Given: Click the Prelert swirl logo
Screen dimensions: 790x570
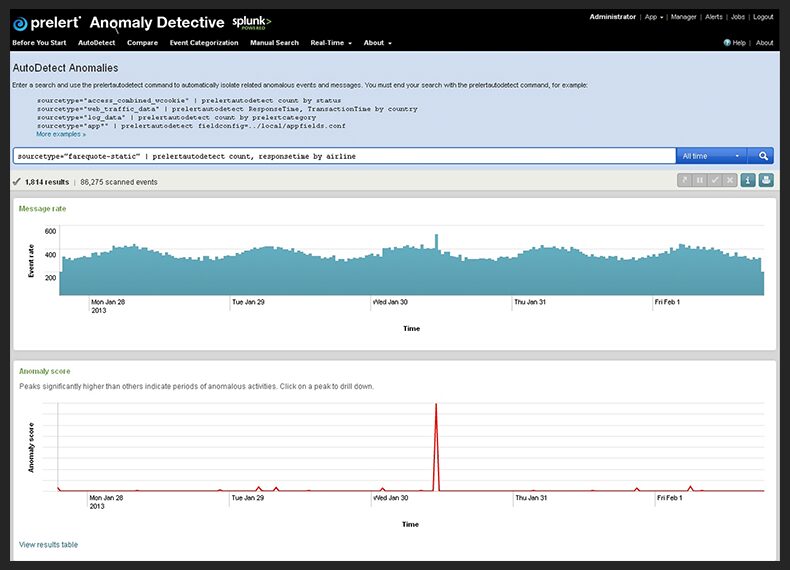Looking at the screenshot, I should point(20,24).
